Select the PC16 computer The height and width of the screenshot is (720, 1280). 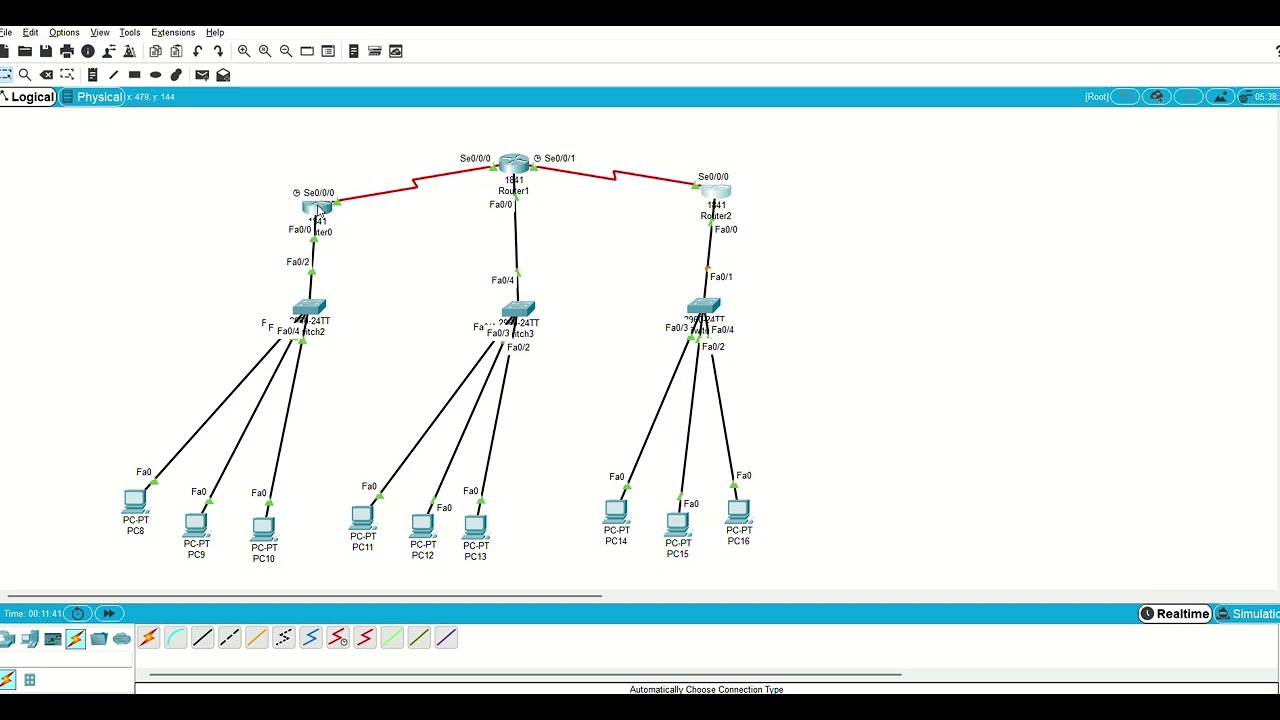[739, 512]
